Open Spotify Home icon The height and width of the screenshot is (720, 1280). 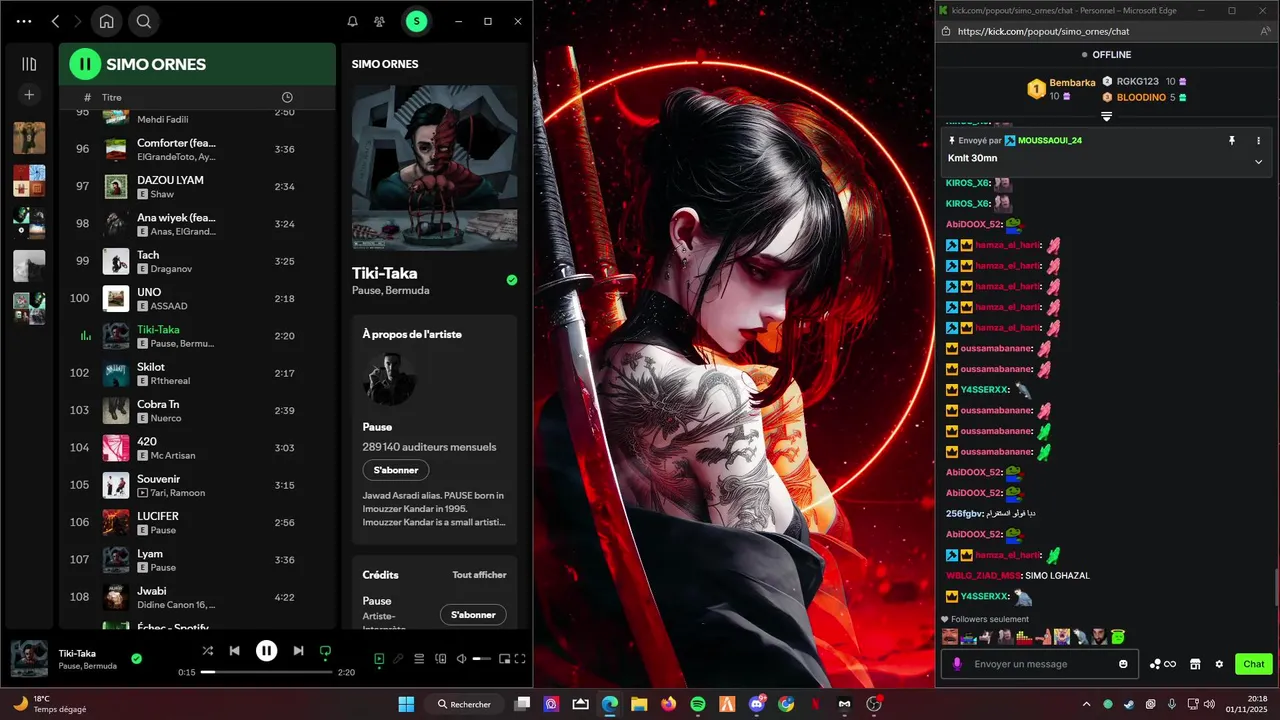pyautogui.click(x=106, y=21)
